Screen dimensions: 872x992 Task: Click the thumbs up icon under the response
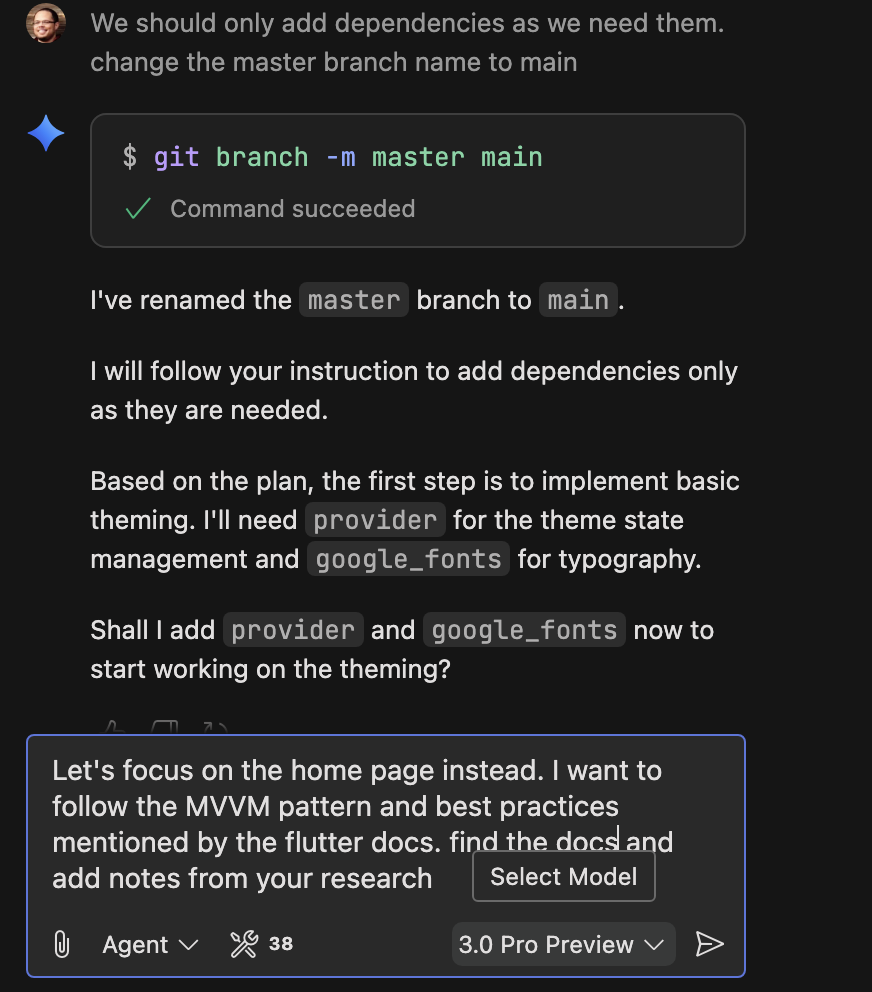pos(115,728)
